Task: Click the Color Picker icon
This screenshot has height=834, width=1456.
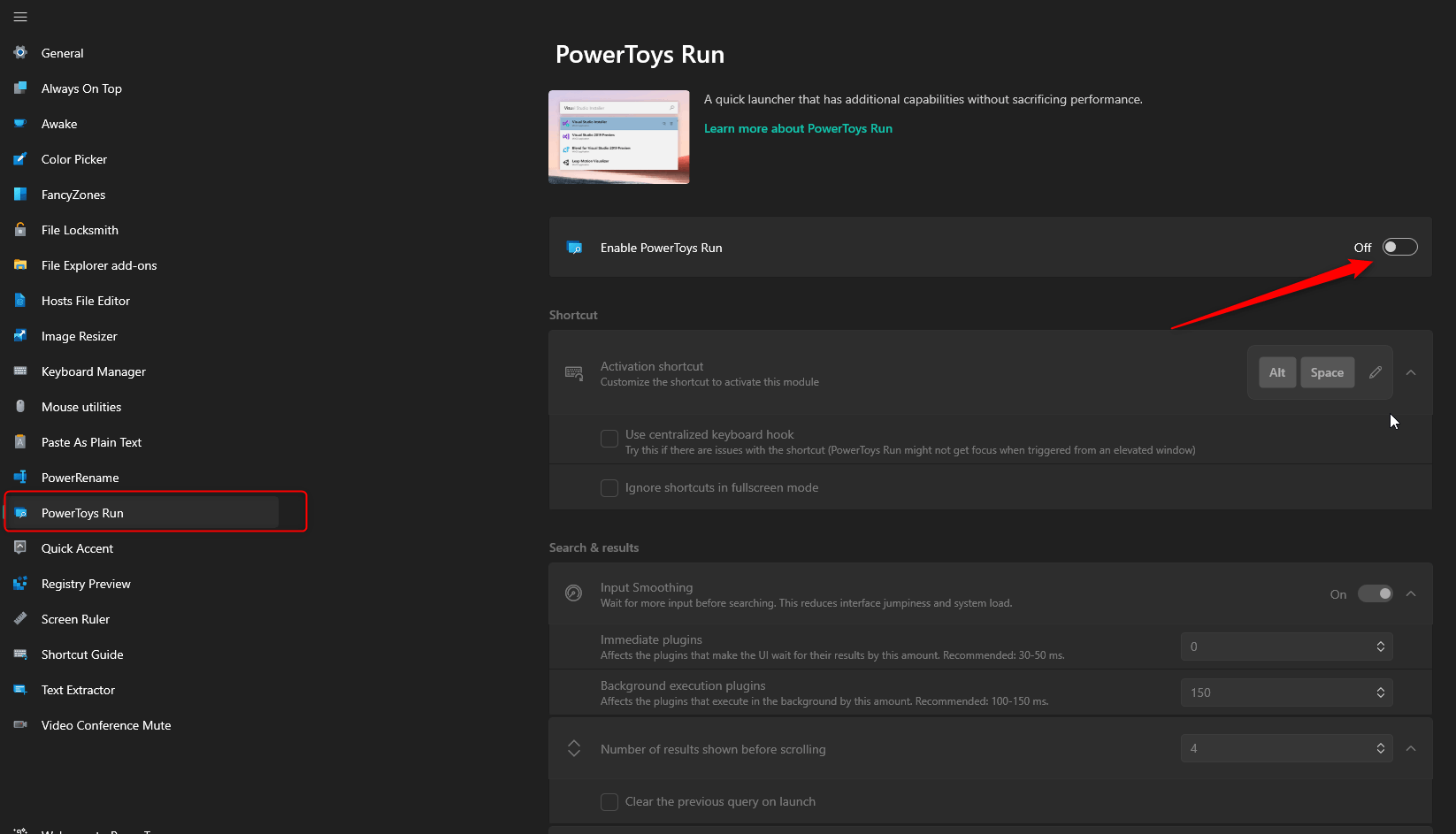Action: point(20,158)
